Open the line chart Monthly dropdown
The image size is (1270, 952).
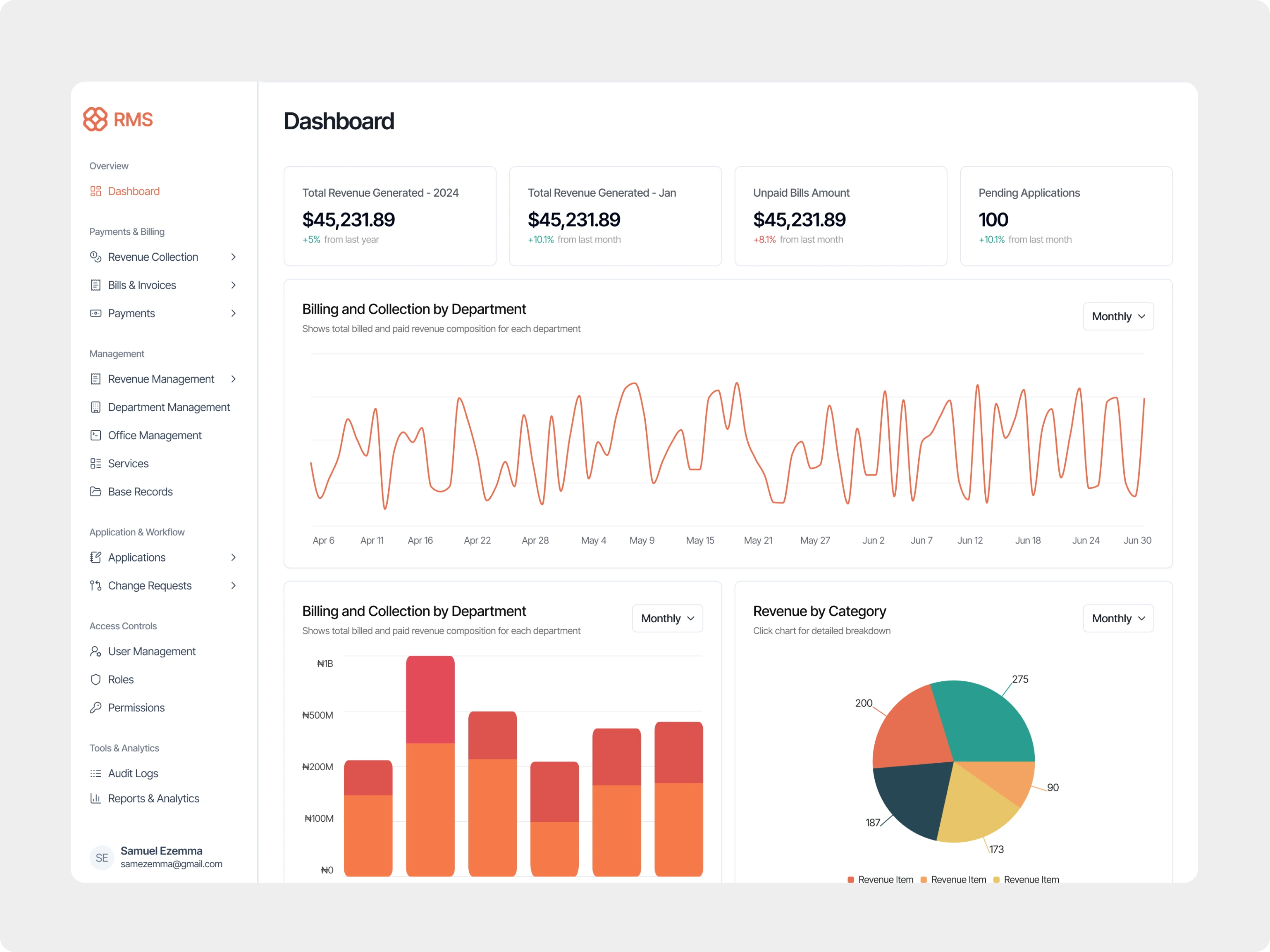tap(1117, 316)
